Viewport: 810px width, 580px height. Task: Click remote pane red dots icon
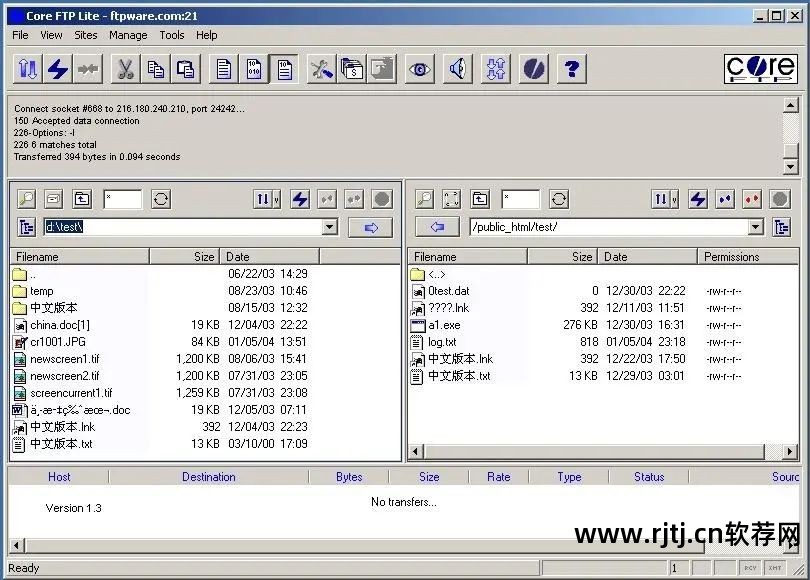752,199
